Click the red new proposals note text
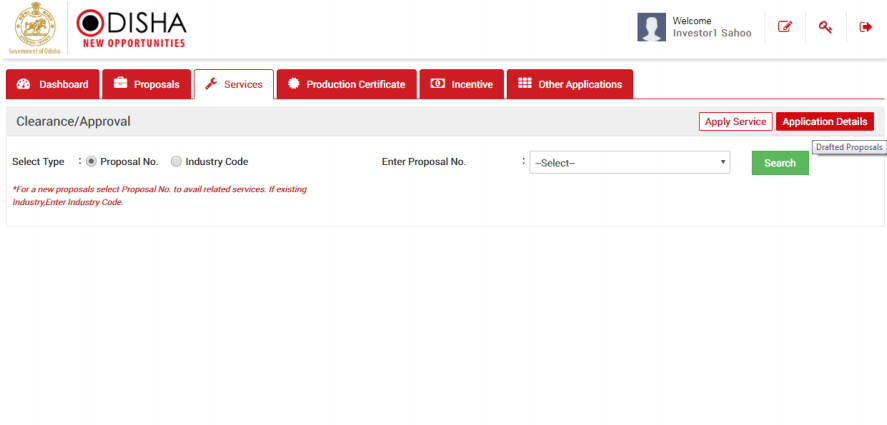This screenshot has width=887, height=425. pos(160,196)
